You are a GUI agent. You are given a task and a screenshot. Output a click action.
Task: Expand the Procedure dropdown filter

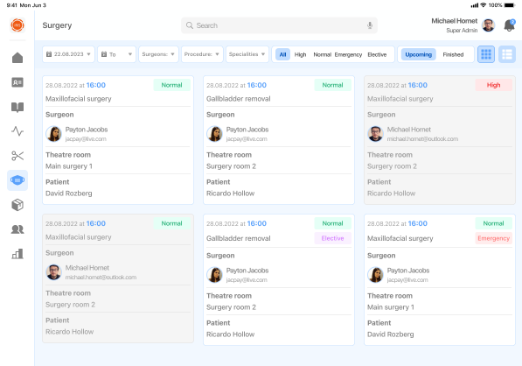tap(202, 54)
